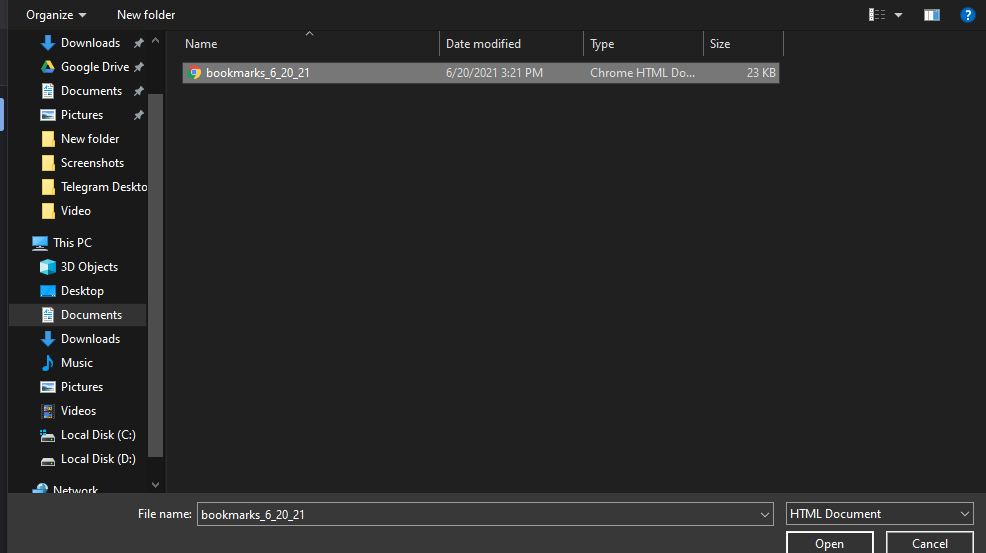Image resolution: width=986 pixels, height=553 pixels.
Task: Select Downloads icon under This PC
Action: tap(48, 339)
